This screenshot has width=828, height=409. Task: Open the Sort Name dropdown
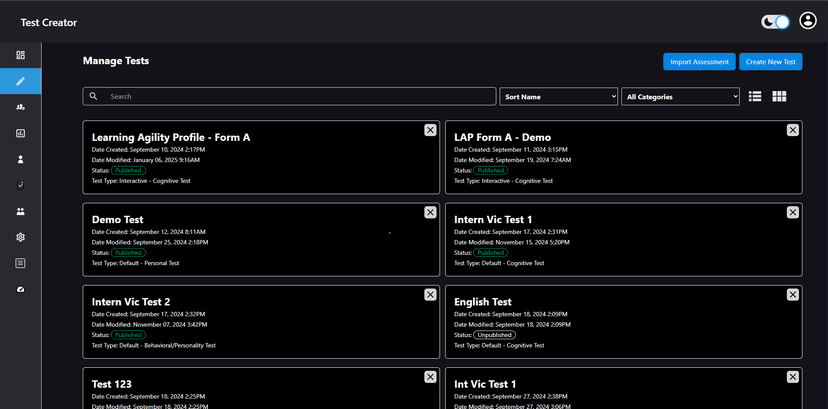pos(559,97)
